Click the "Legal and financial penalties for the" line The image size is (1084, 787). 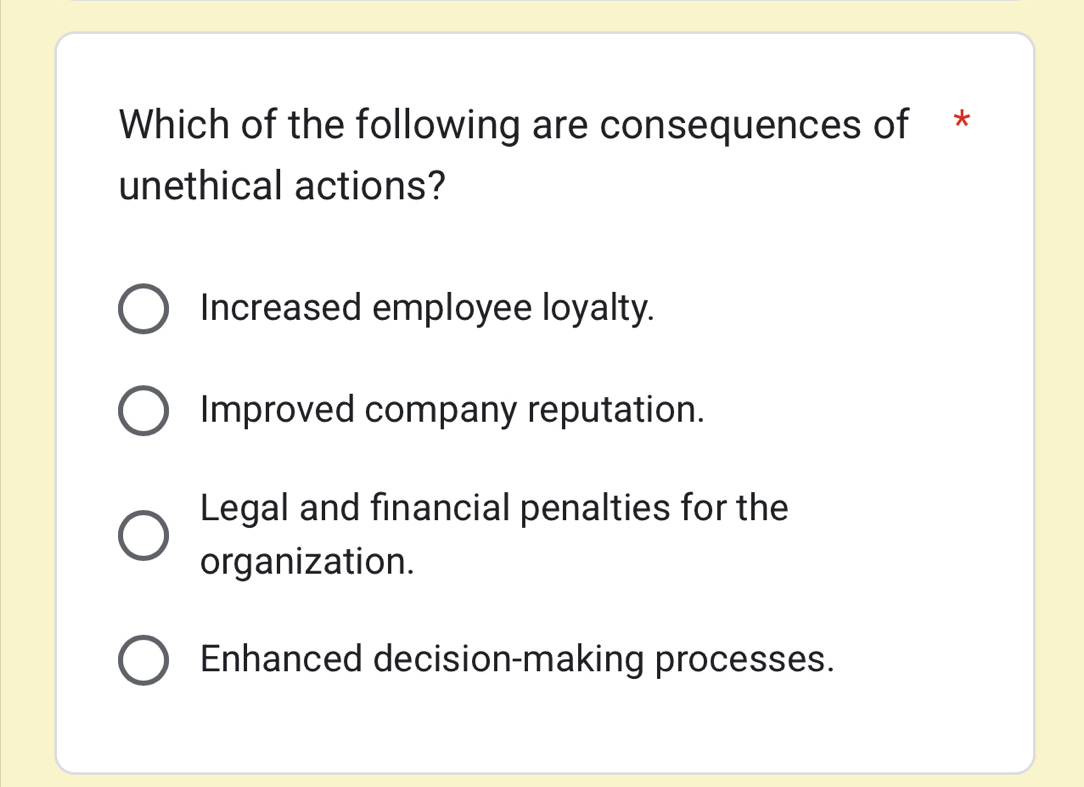click(x=494, y=508)
